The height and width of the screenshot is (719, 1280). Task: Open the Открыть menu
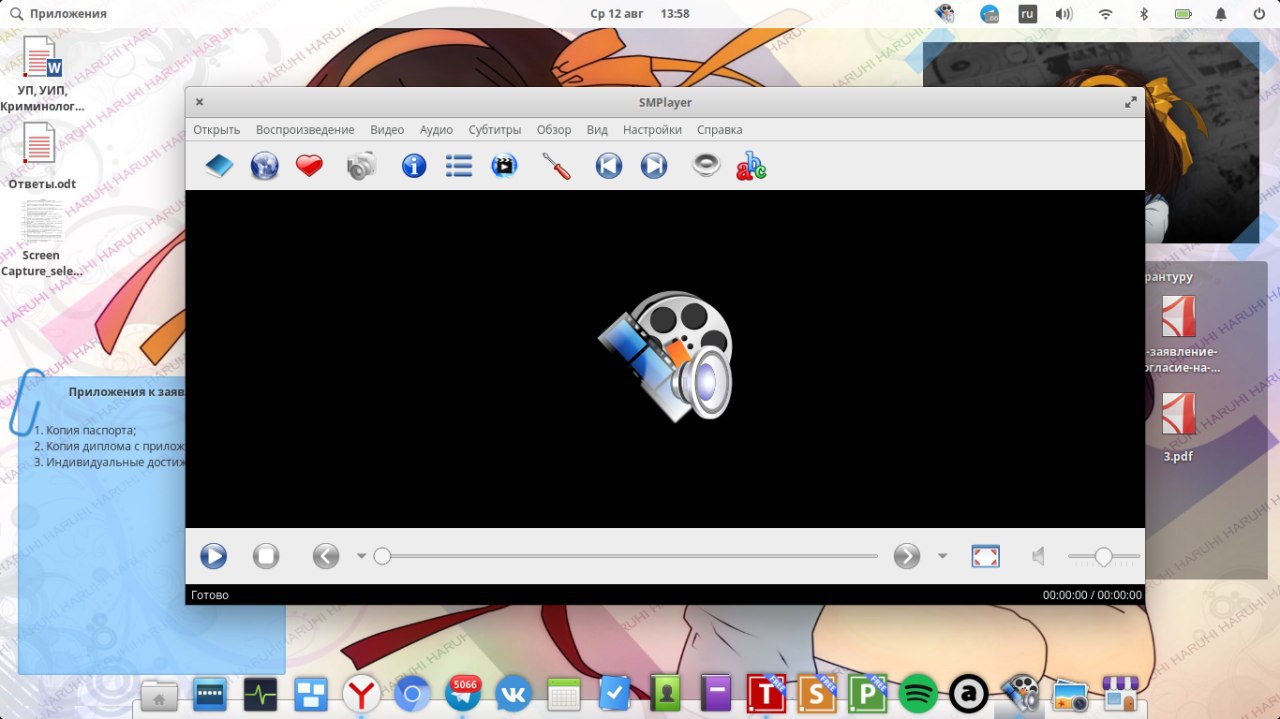(217, 130)
